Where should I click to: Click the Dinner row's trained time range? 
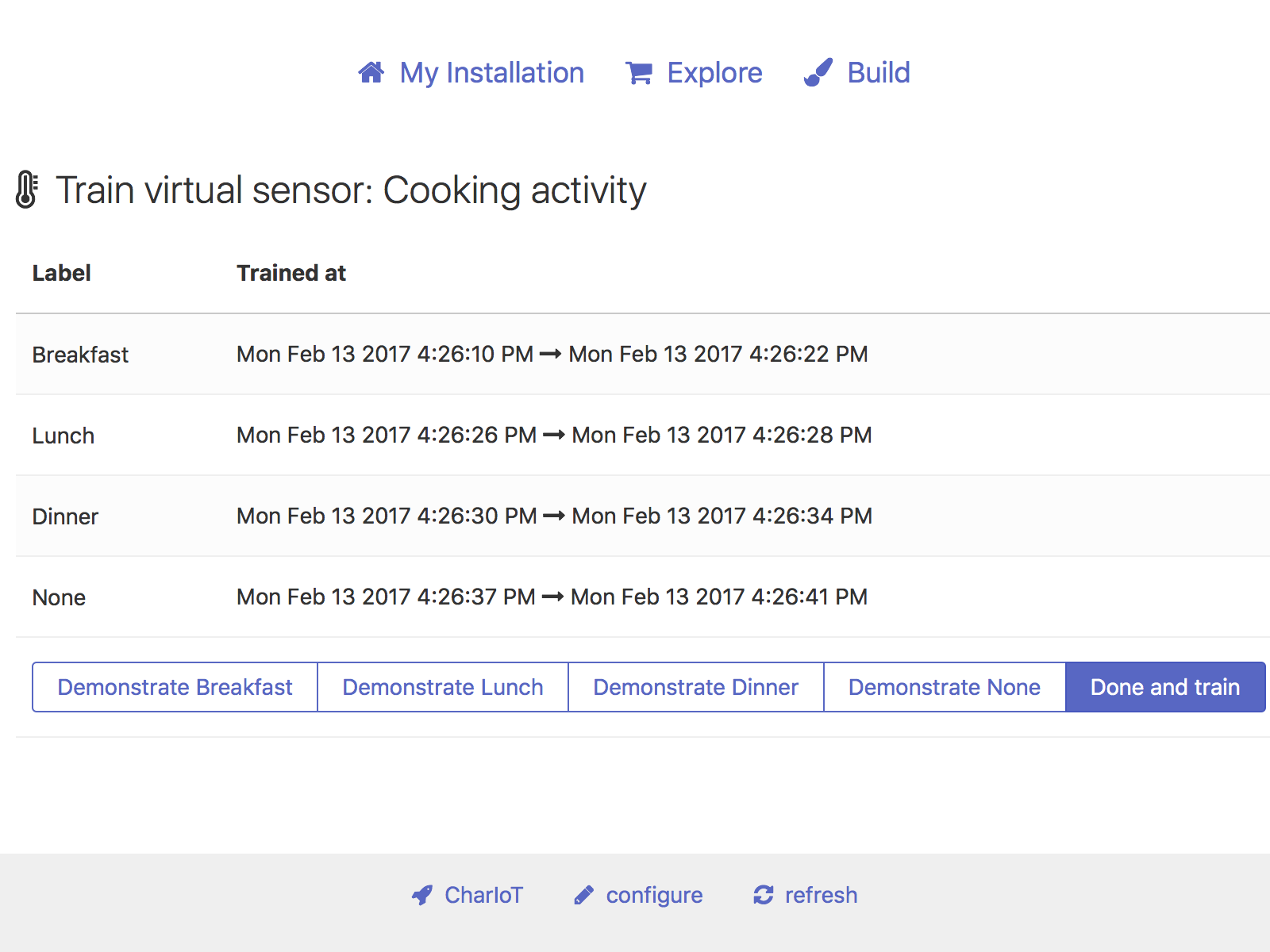pos(554,516)
